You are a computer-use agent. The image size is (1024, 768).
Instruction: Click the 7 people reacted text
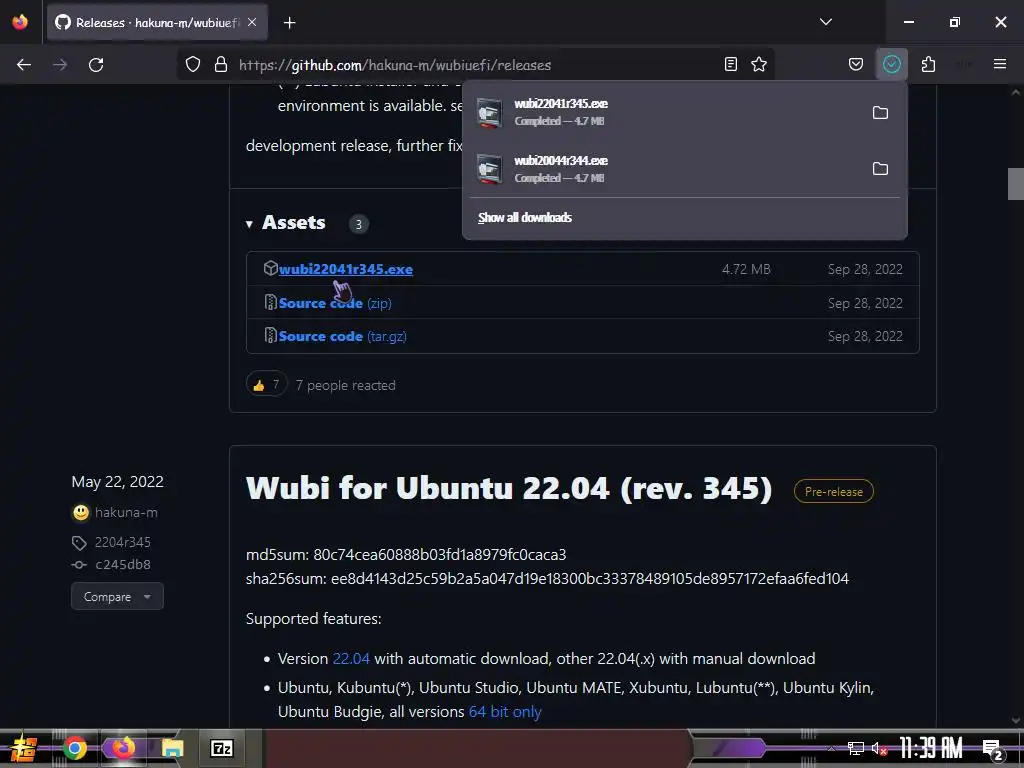point(345,385)
